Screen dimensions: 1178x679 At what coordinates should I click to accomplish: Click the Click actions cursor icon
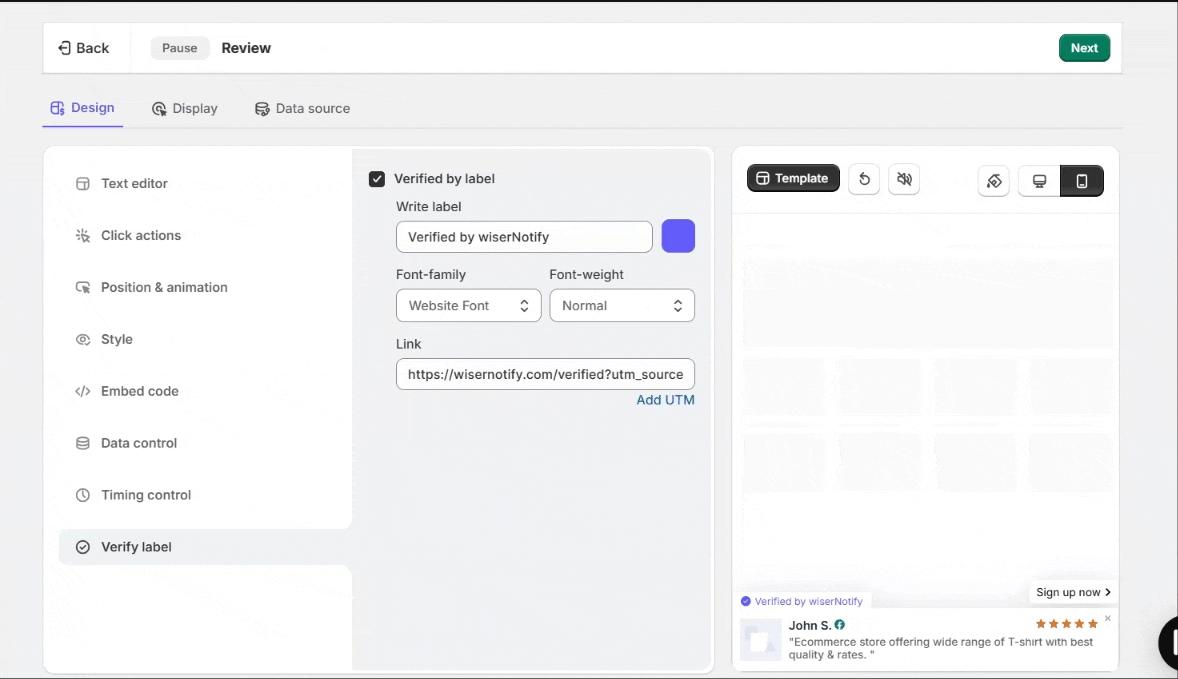click(83, 235)
